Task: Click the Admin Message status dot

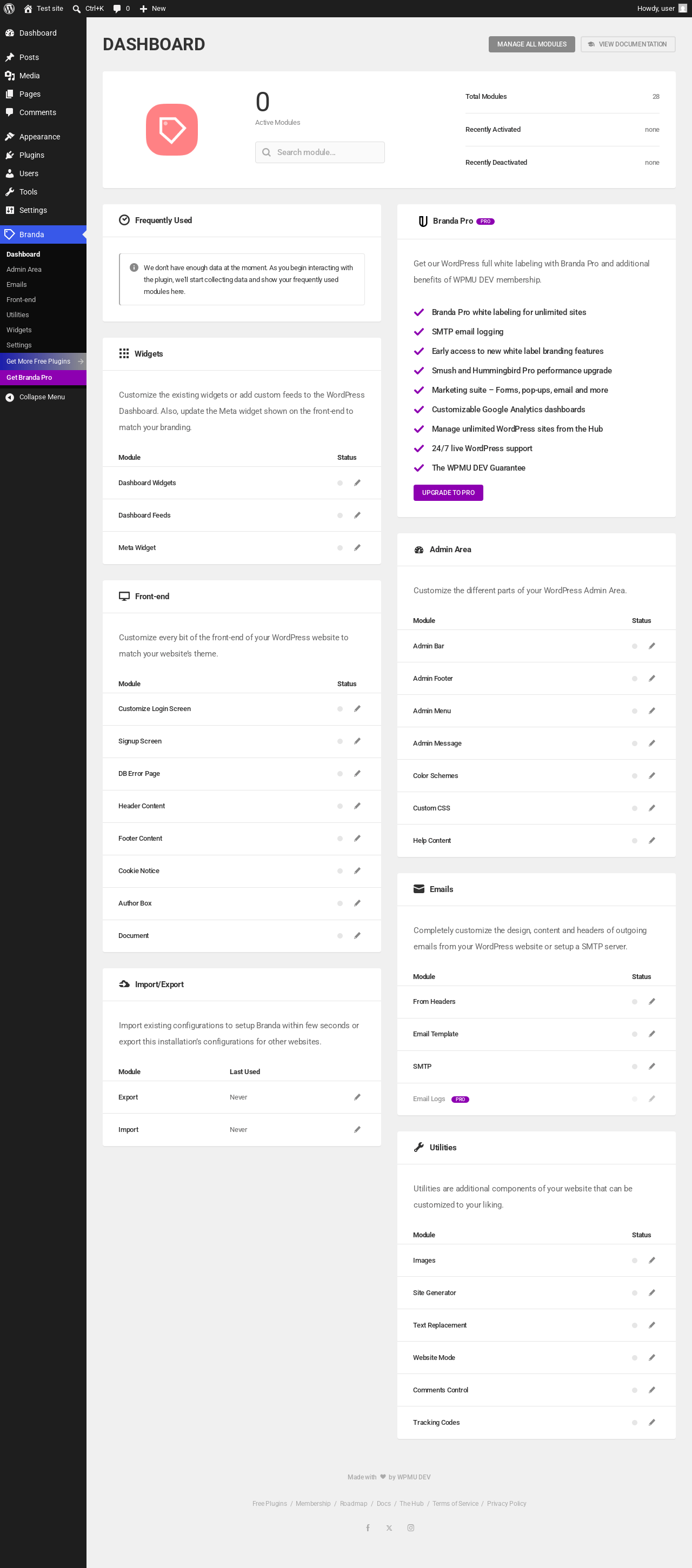Action: pyautogui.click(x=635, y=743)
